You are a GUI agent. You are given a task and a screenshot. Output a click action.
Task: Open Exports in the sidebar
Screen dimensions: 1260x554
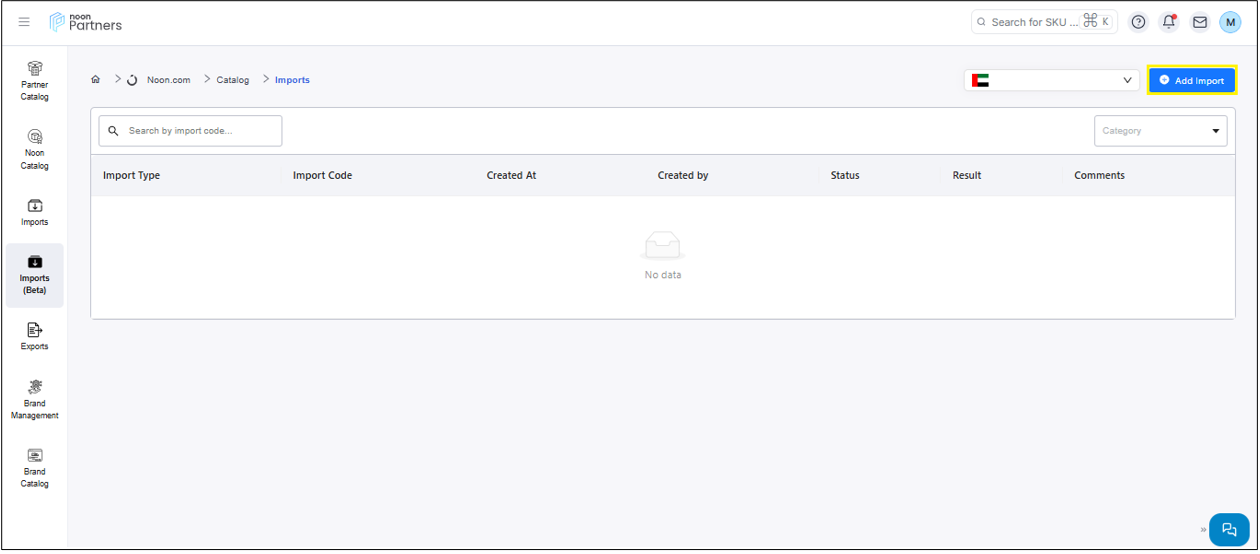pos(35,336)
